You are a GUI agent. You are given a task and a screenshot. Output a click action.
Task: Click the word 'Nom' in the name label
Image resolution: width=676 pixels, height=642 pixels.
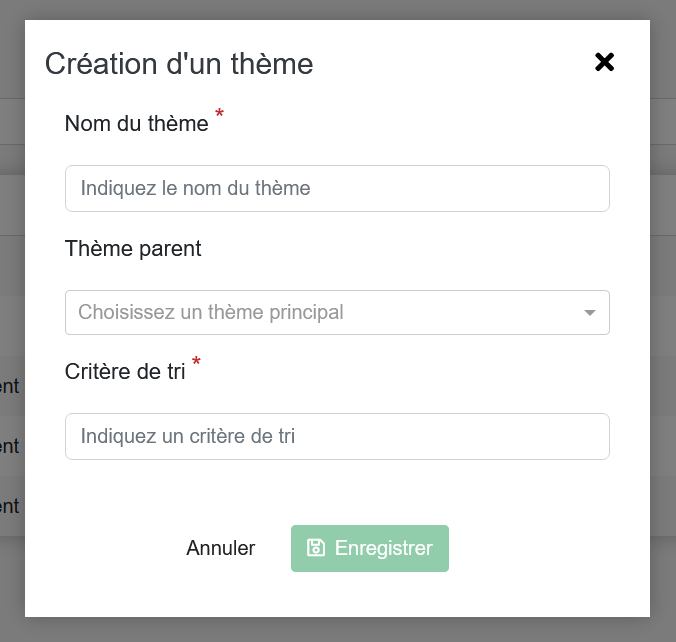84,123
